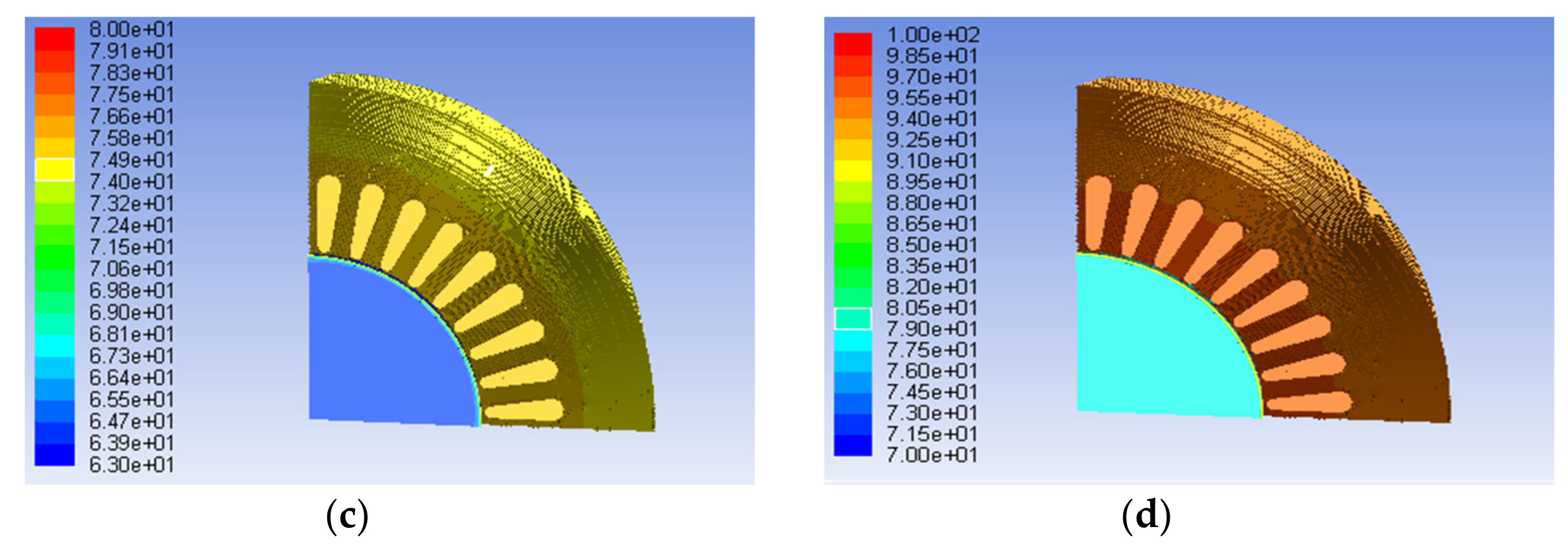1568x545 pixels.
Task: Pick the 7.75e+01 label in plot (c) legend
Action: coord(132,95)
